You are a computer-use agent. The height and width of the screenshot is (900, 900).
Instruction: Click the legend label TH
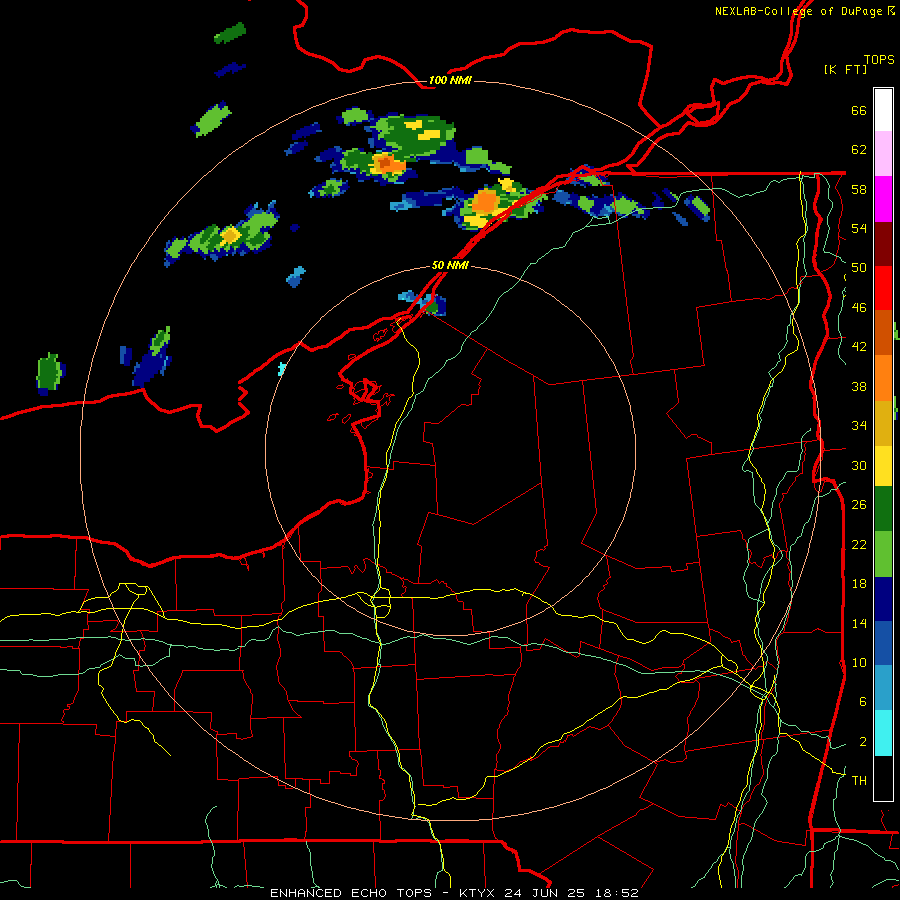pos(859,781)
